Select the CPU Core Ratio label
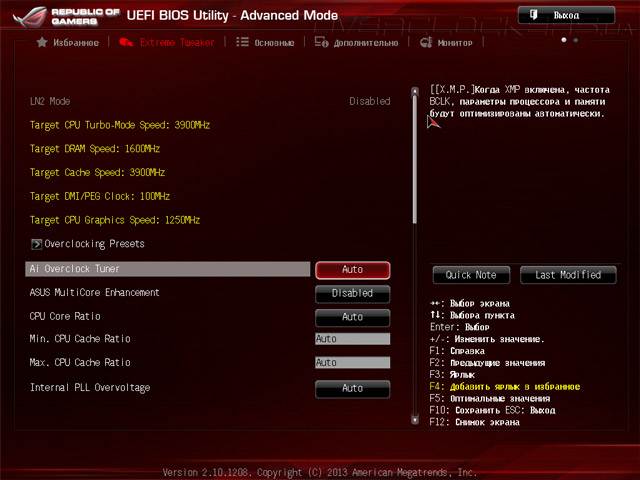This screenshot has height=480, width=640. point(65,316)
